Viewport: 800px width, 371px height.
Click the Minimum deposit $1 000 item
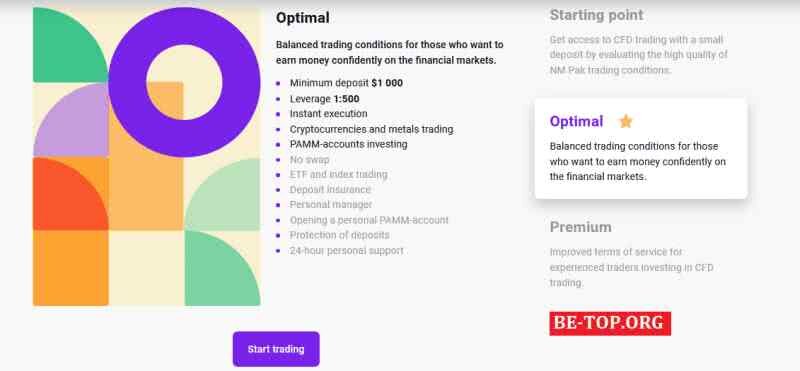point(346,83)
